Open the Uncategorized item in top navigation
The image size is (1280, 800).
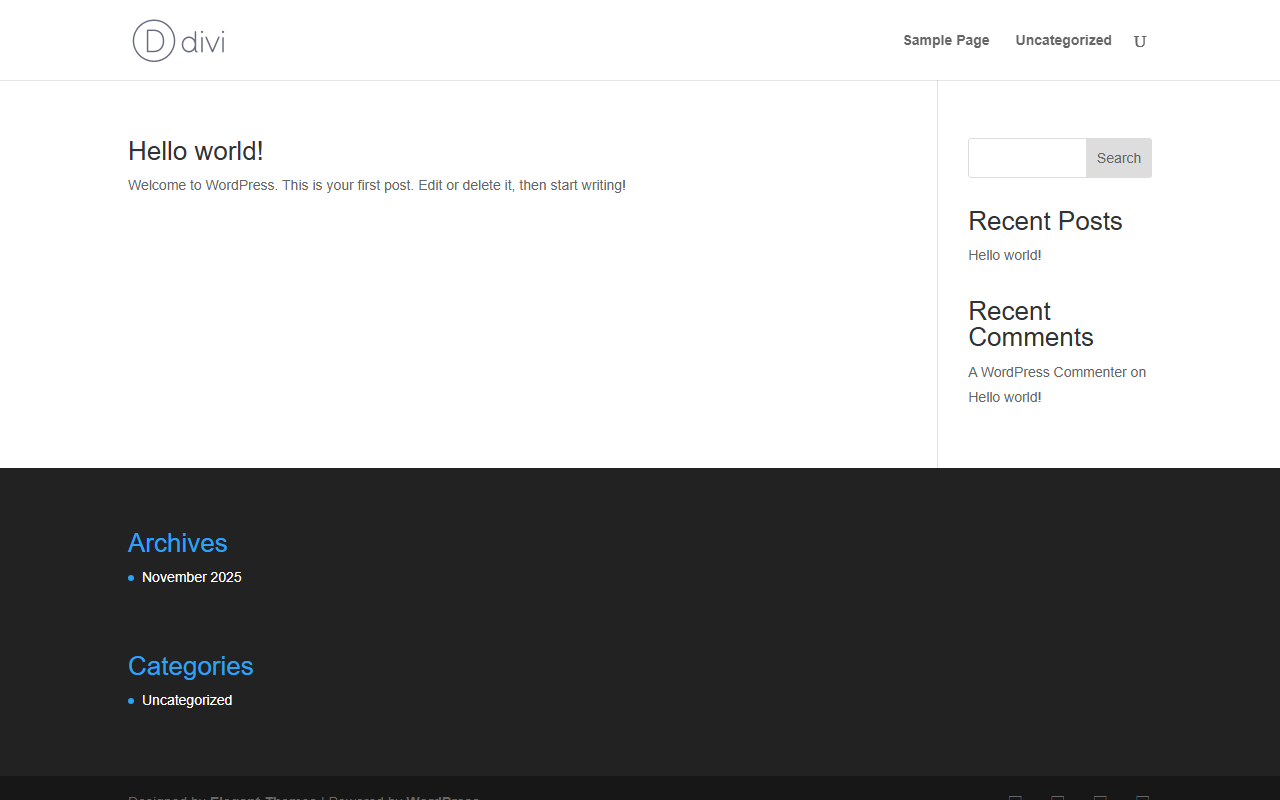point(1063,40)
